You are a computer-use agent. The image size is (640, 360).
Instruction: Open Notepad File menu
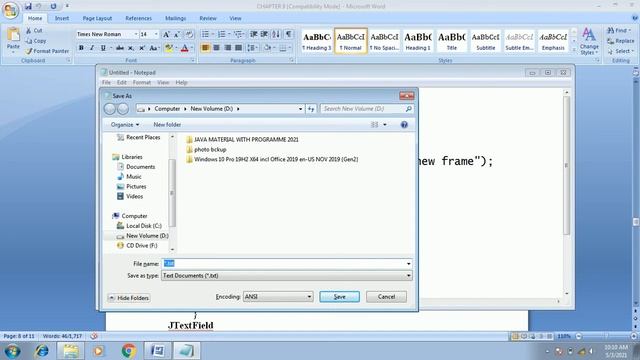click(x=107, y=82)
